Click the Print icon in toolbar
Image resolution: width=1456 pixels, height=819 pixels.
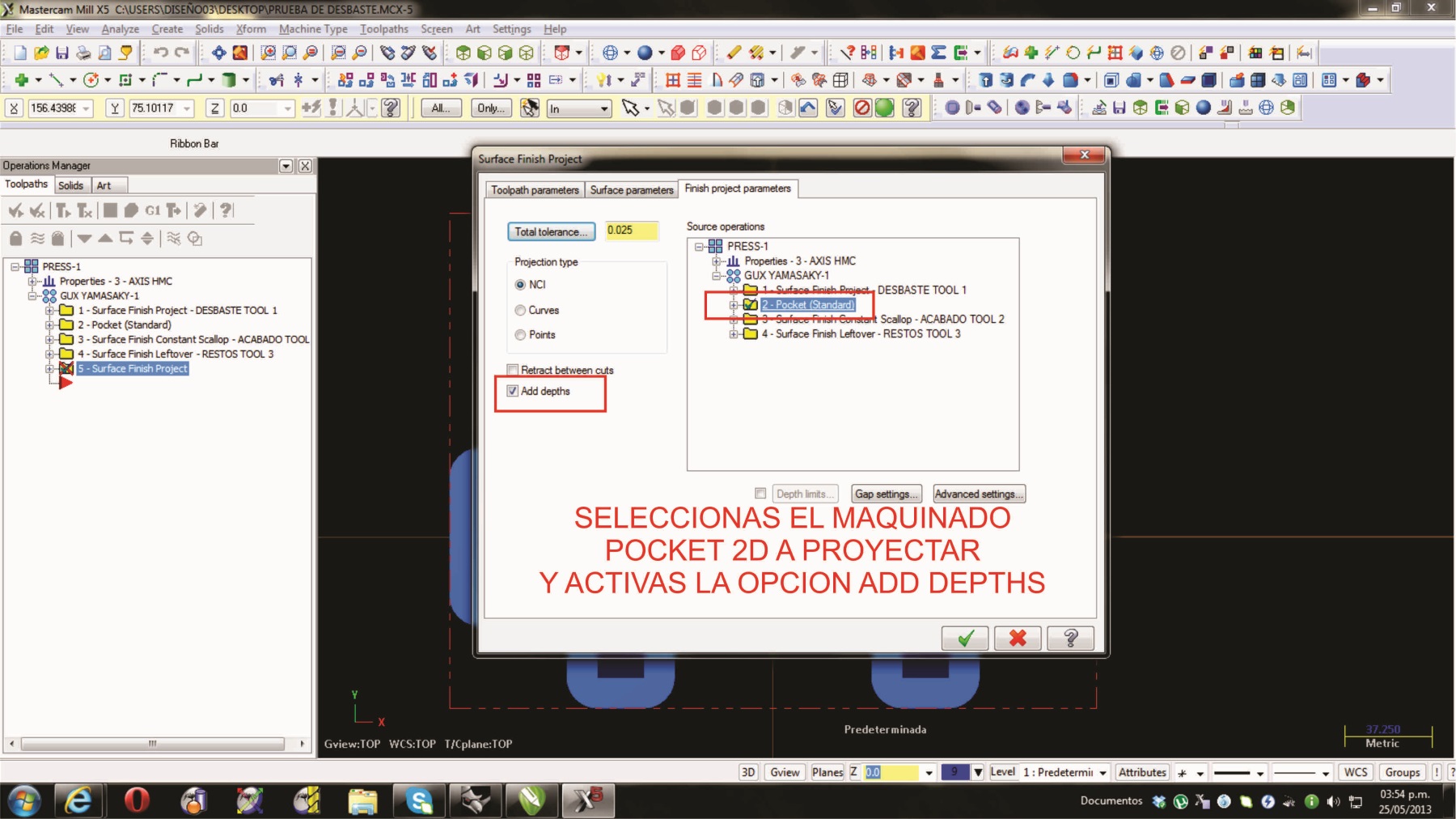[83, 53]
